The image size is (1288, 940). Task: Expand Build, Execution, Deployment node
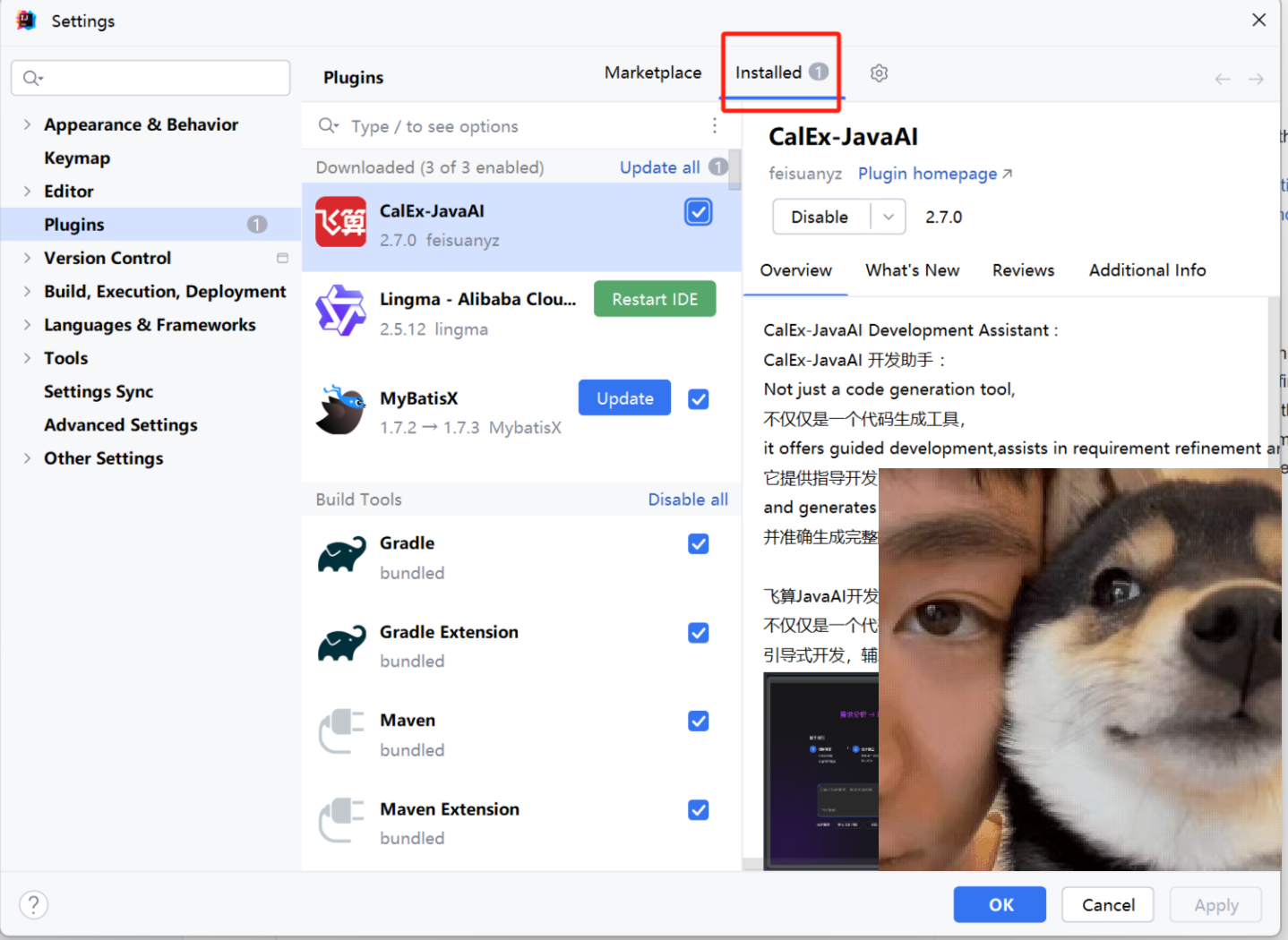27,291
